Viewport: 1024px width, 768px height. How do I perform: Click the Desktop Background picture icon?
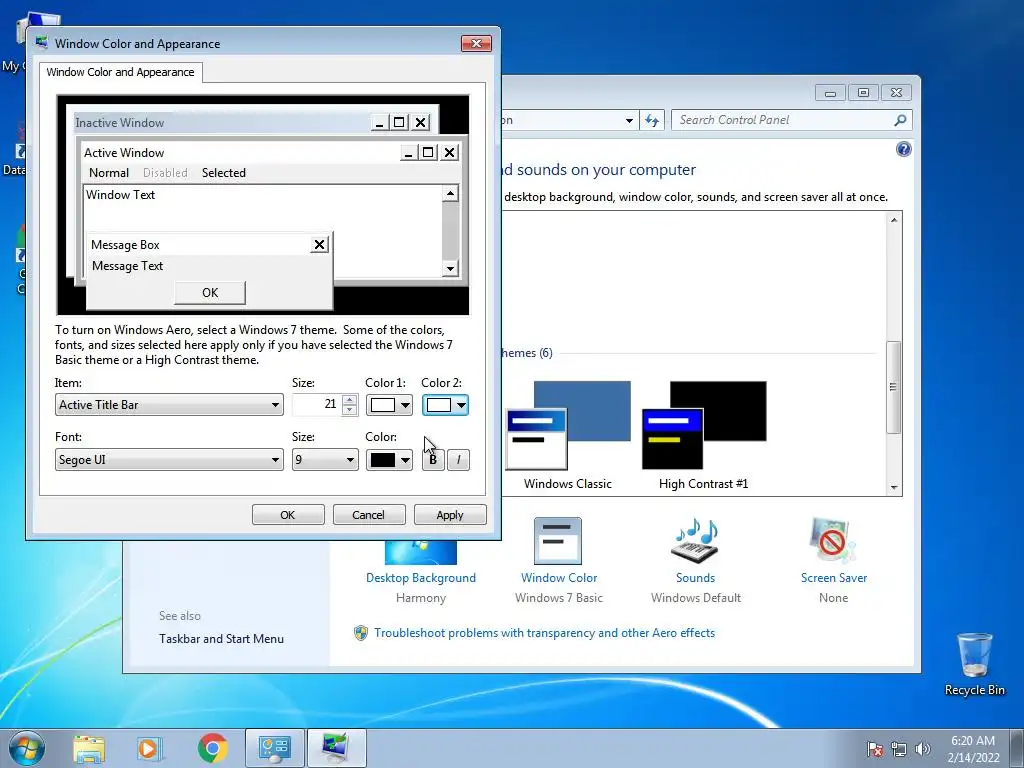coord(421,552)
